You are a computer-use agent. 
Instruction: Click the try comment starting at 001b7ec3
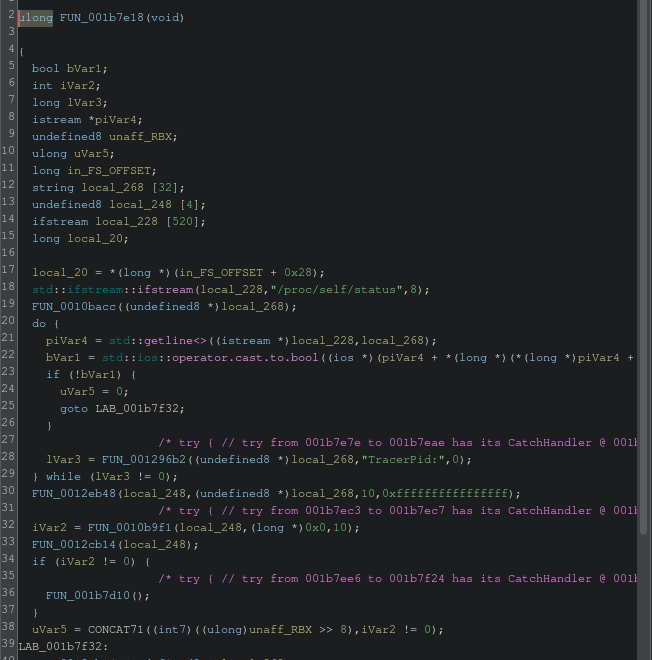point(397,511)
